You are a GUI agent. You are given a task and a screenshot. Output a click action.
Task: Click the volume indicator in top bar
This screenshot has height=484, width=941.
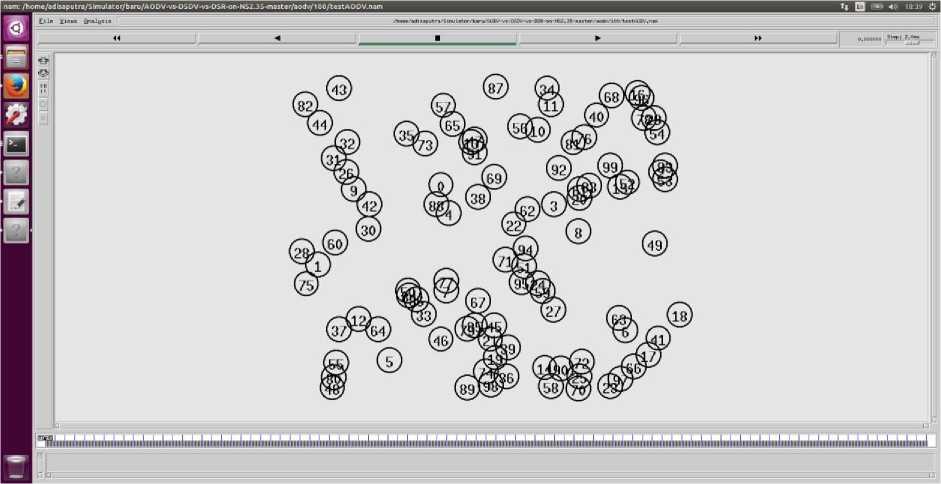point(894,6)
